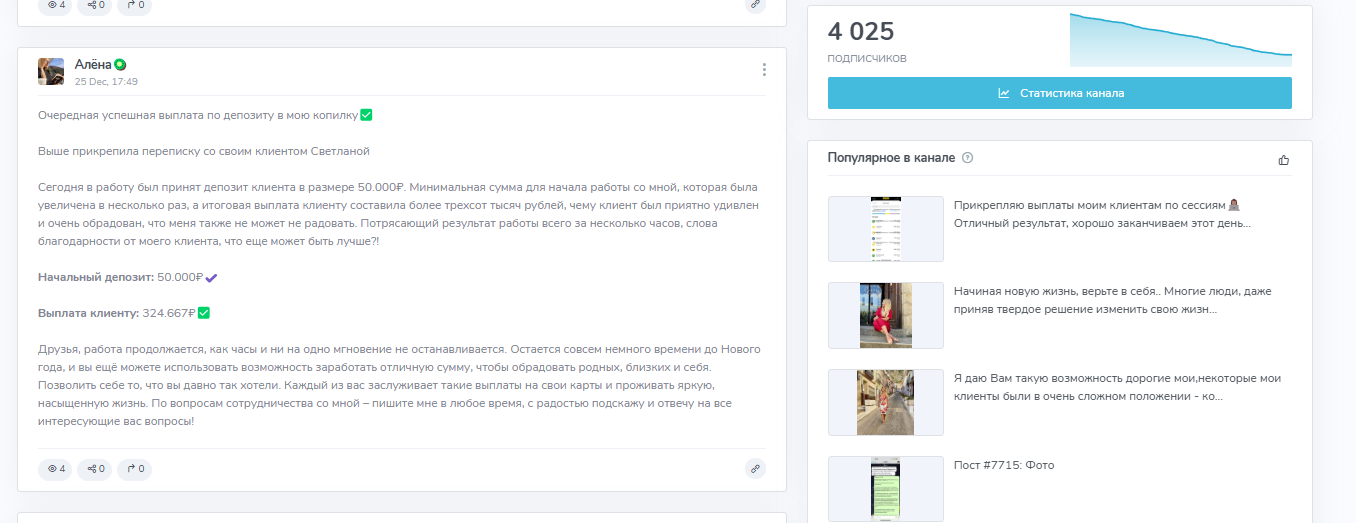Click the shares counter on the post above
This screenshot has width=1356, height=523.
pyautogui.click(x=95, y=5)
